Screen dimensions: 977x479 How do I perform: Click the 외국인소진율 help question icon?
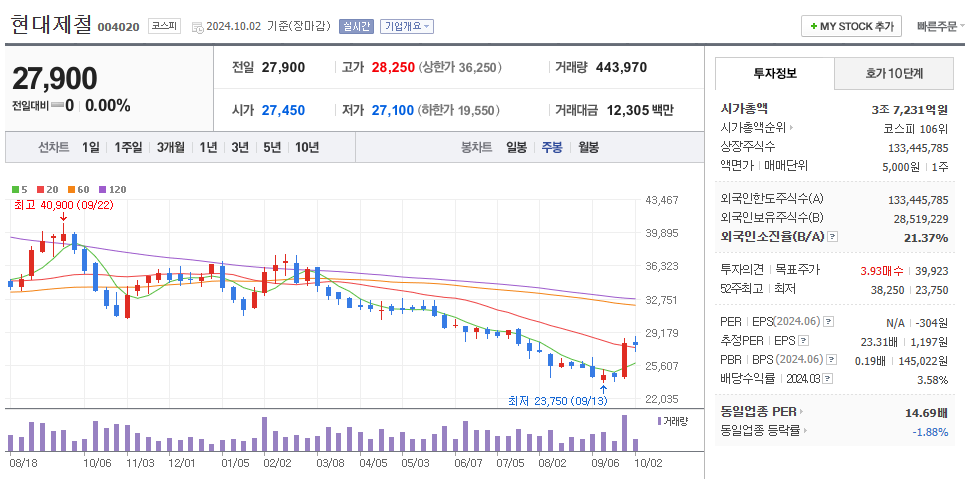[833, 237]
